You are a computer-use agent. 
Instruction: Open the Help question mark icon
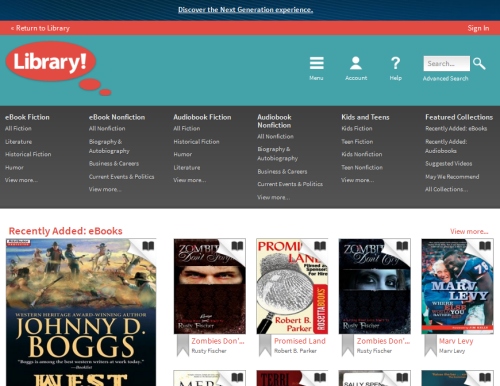tap(395, 63)
